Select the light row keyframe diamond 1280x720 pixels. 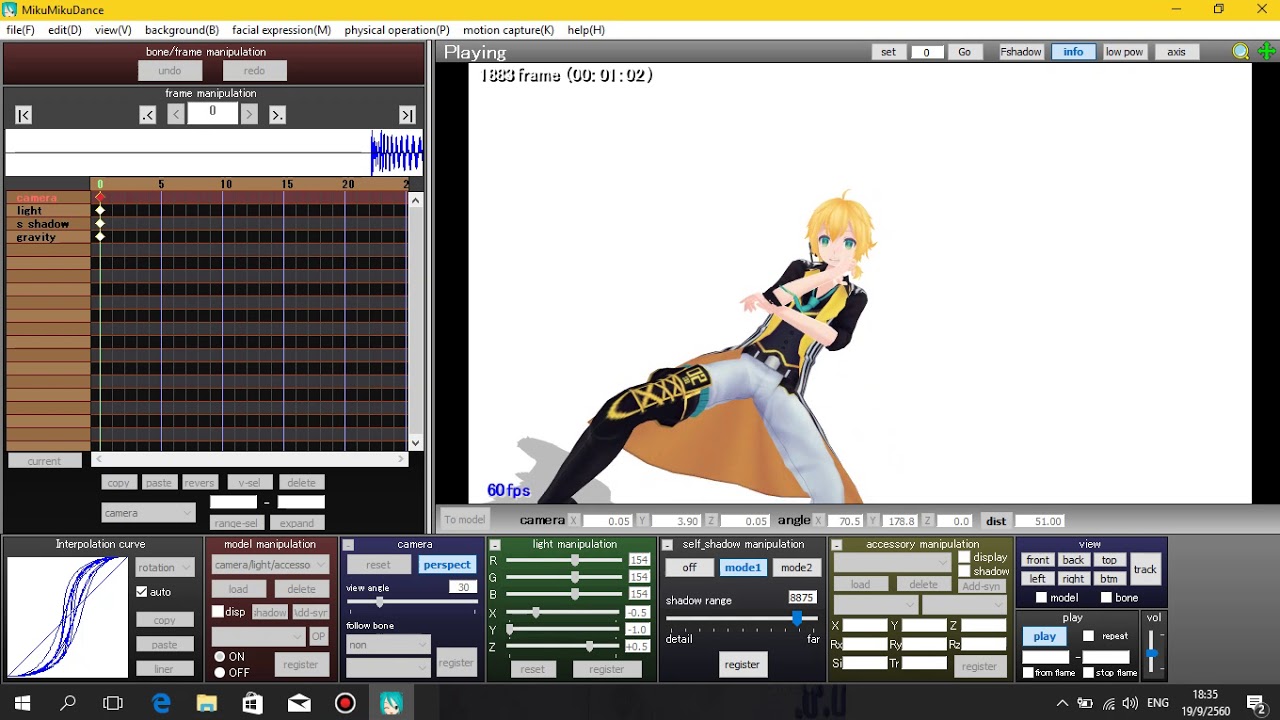(100, 211)
